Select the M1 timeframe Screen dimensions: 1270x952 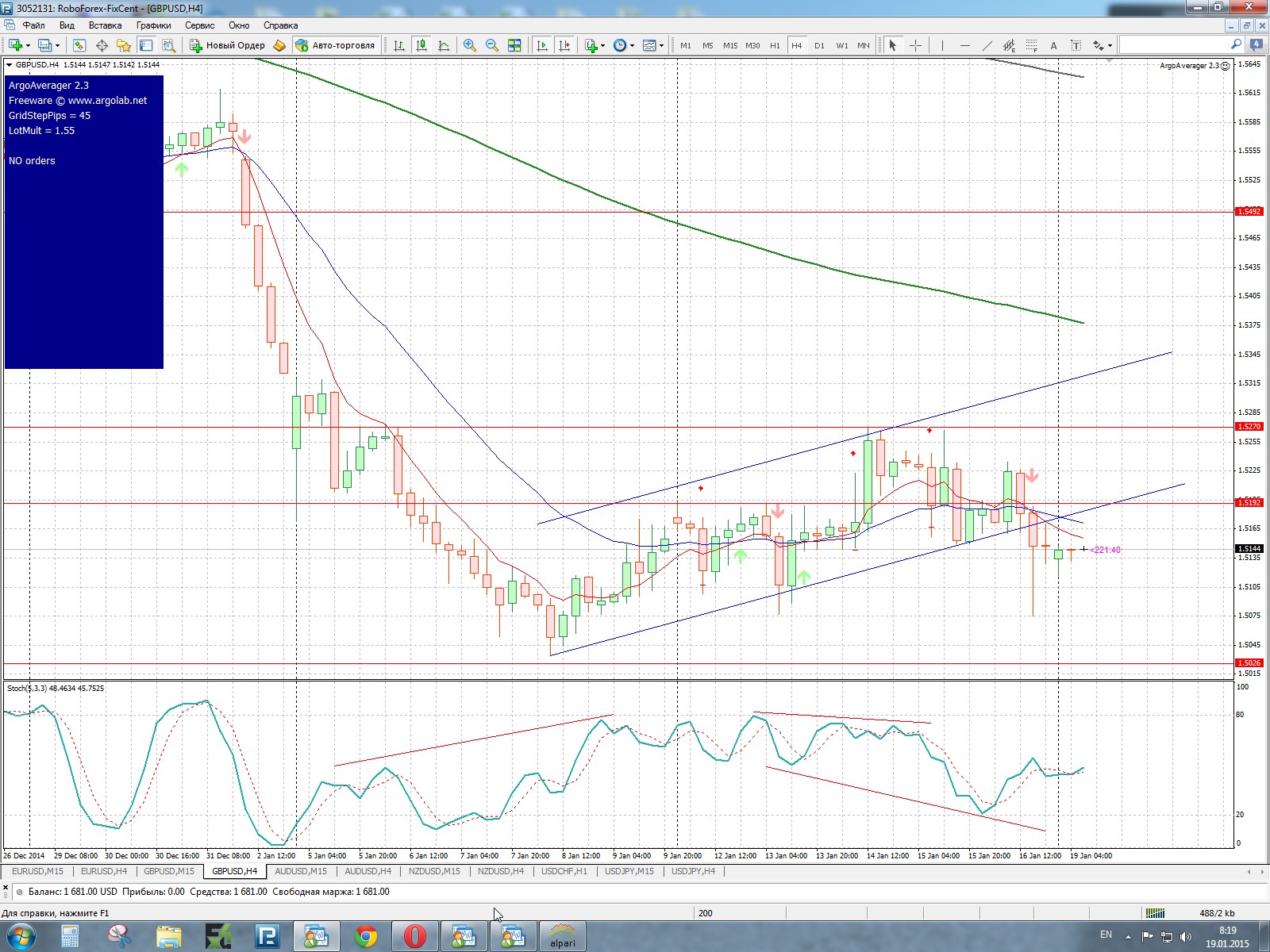click(x=686, y=45)
